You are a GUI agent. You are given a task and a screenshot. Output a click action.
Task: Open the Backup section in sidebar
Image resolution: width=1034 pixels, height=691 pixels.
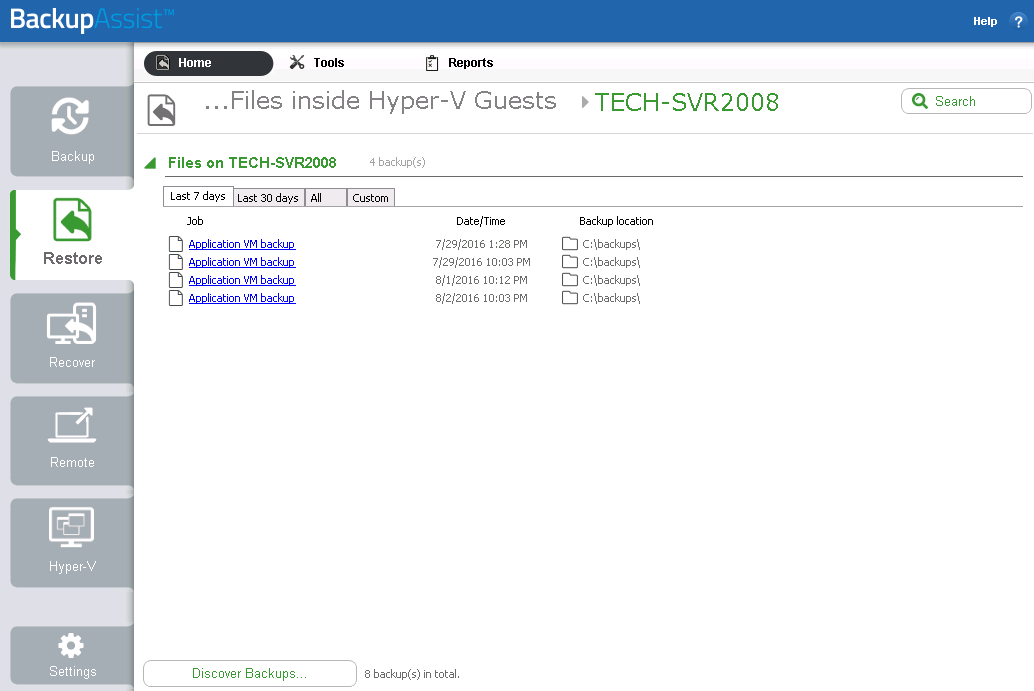(x=72, y=131)
